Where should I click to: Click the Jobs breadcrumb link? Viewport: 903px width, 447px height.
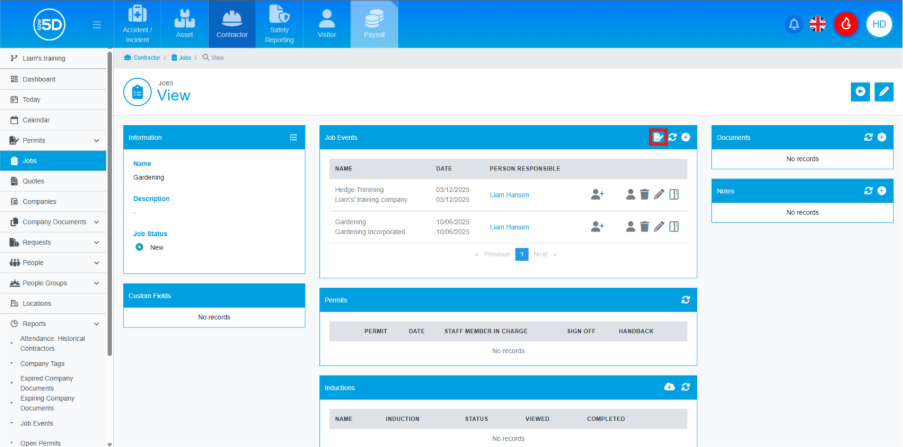tap(185, 58)
